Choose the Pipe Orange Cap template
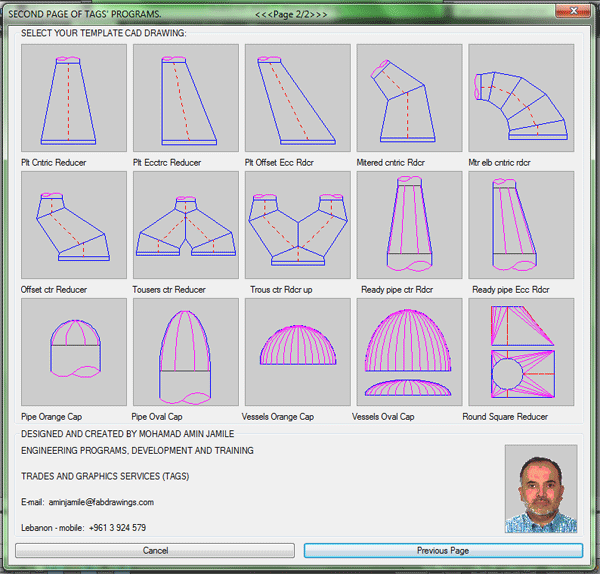The image size is (600, 574). tap(73, 352)
